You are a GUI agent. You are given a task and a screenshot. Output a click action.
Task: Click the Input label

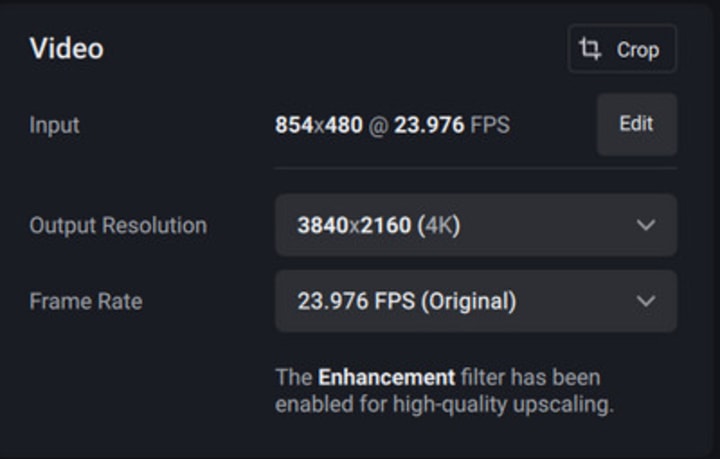54,126
